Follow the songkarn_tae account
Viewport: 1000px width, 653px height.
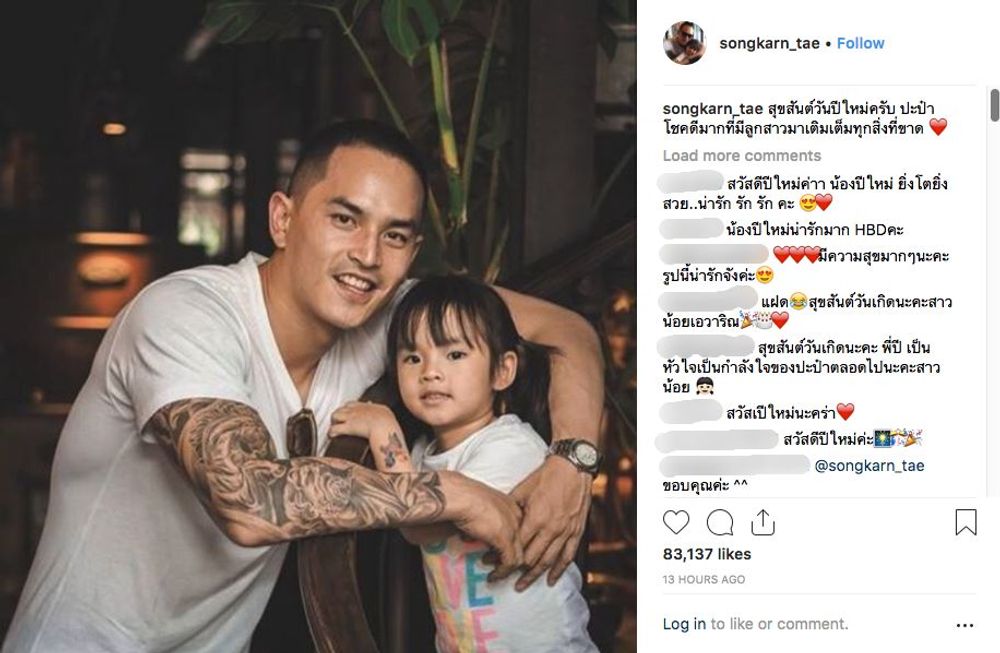(860, 43)
